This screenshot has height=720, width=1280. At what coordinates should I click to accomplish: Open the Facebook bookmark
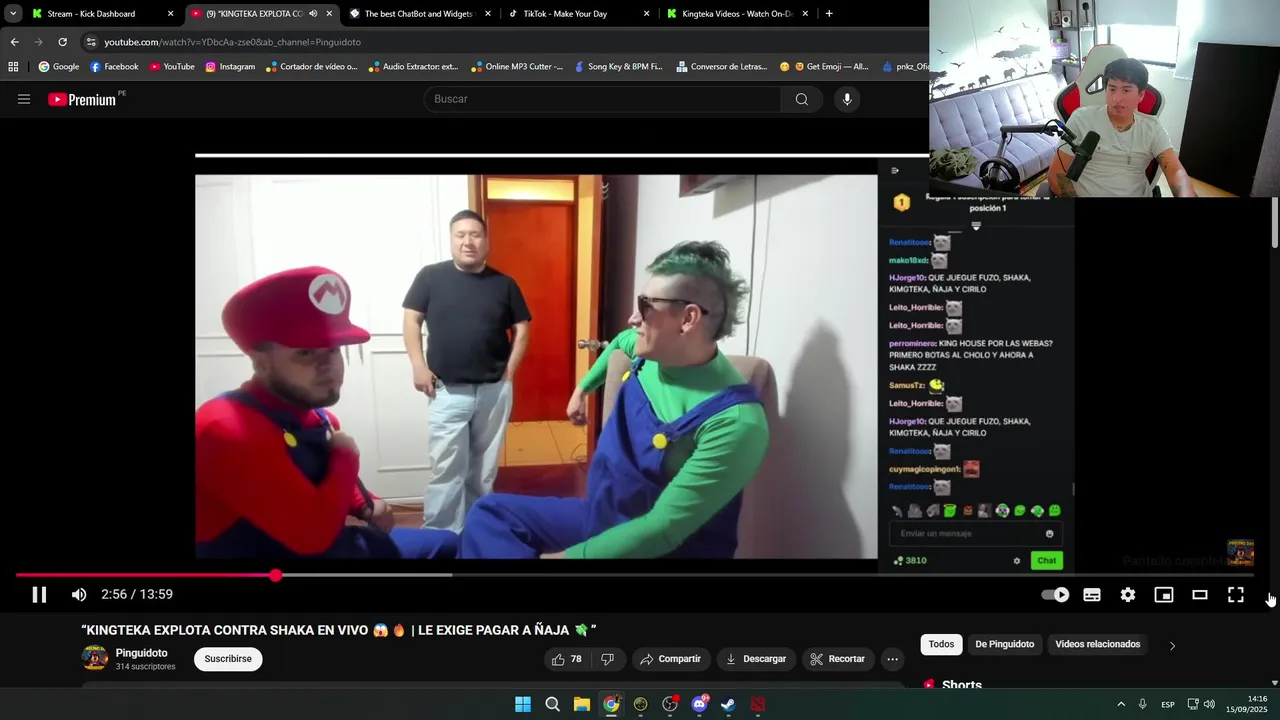pyautogui.click(x=114, y=67)
